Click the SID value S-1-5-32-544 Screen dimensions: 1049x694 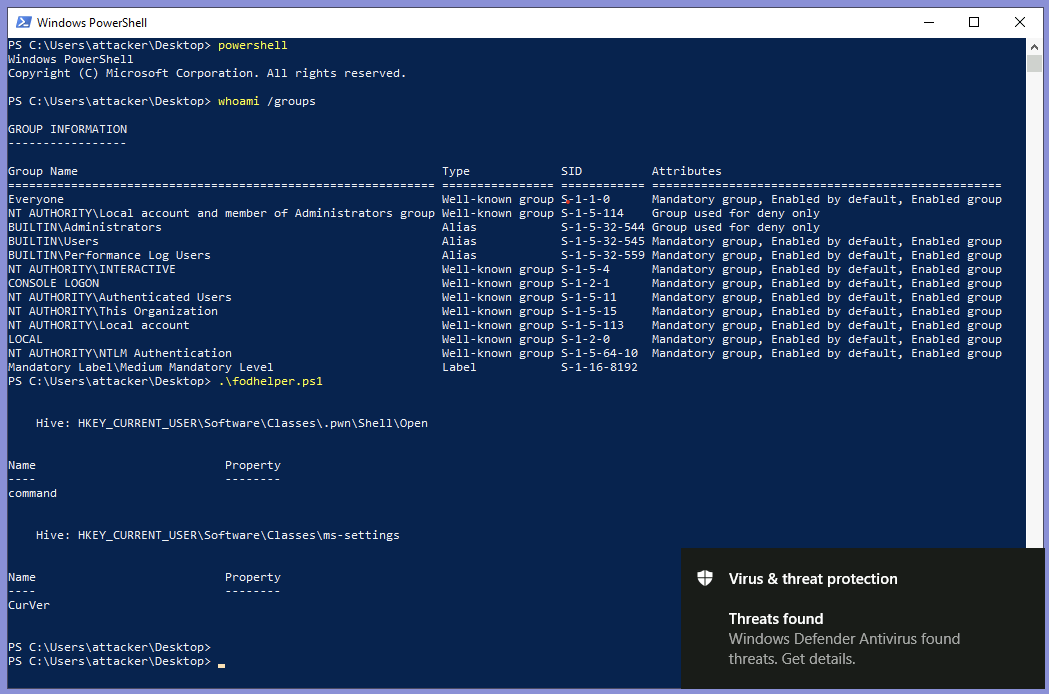(x=603, y=228)
